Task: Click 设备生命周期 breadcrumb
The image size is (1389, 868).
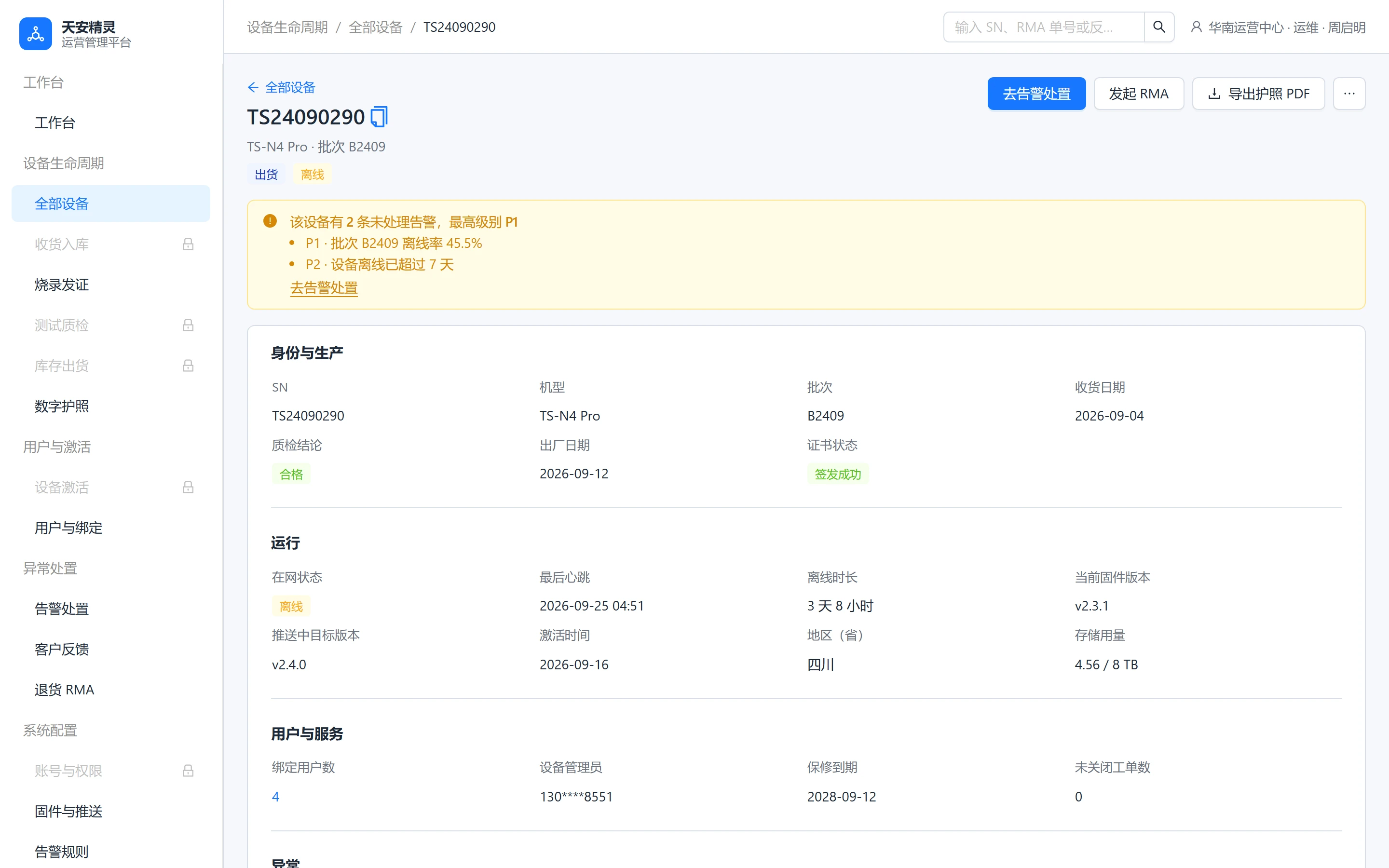Action: 287,27
